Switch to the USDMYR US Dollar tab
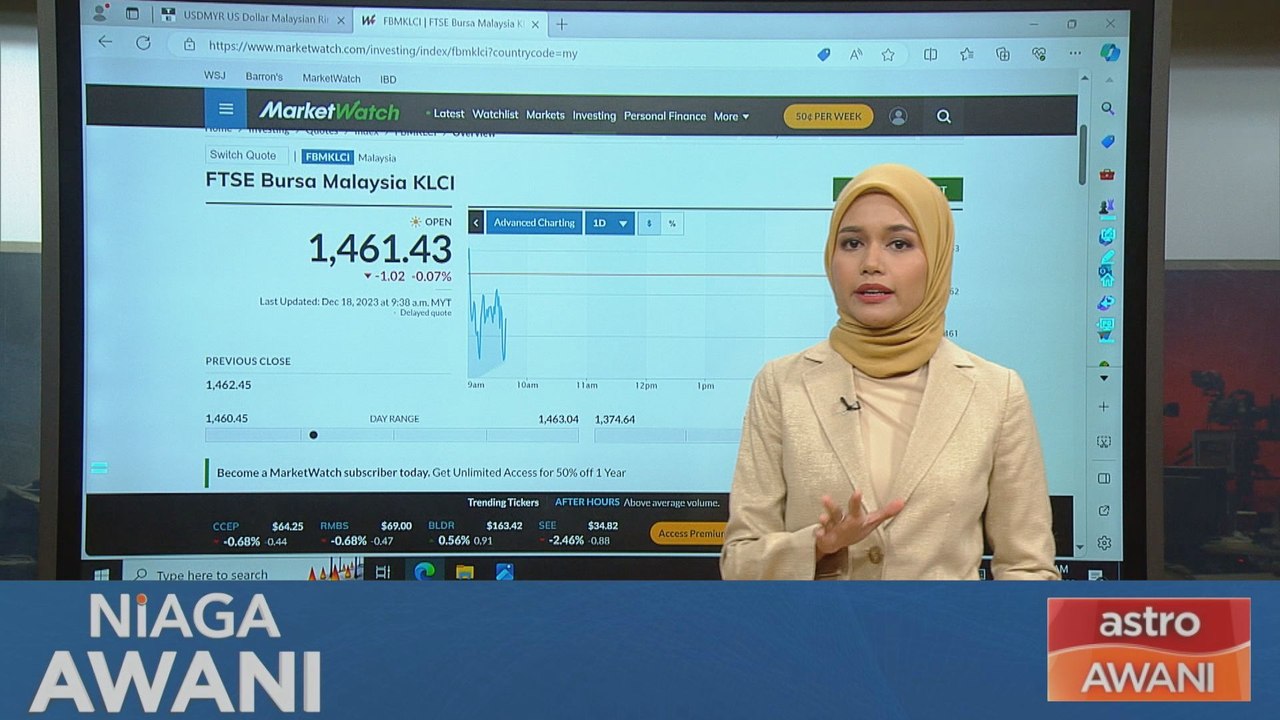The width and height of the screenshot is (1280, 720). (256, 17)
